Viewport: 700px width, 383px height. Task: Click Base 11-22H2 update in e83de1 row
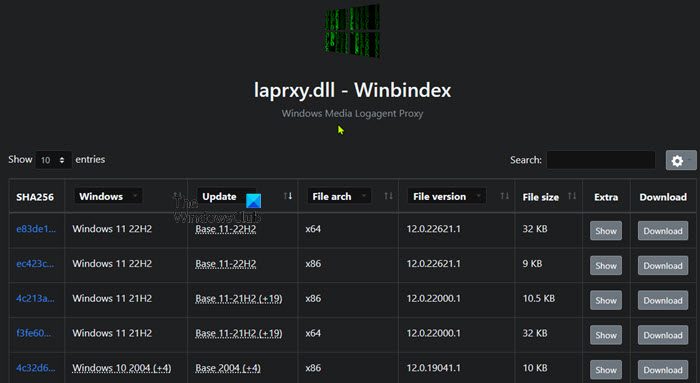226,229
